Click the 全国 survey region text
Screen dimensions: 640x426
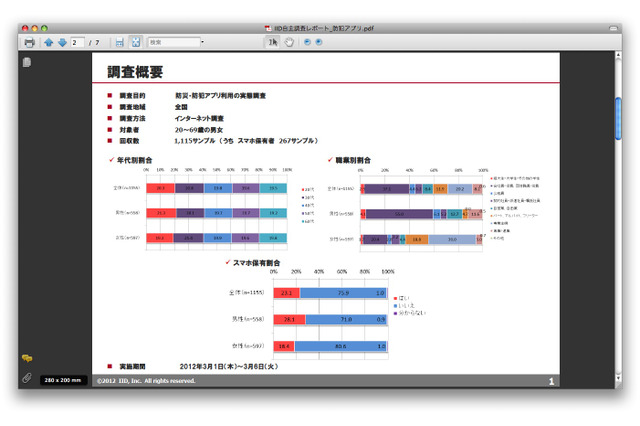tap(181, 107)
